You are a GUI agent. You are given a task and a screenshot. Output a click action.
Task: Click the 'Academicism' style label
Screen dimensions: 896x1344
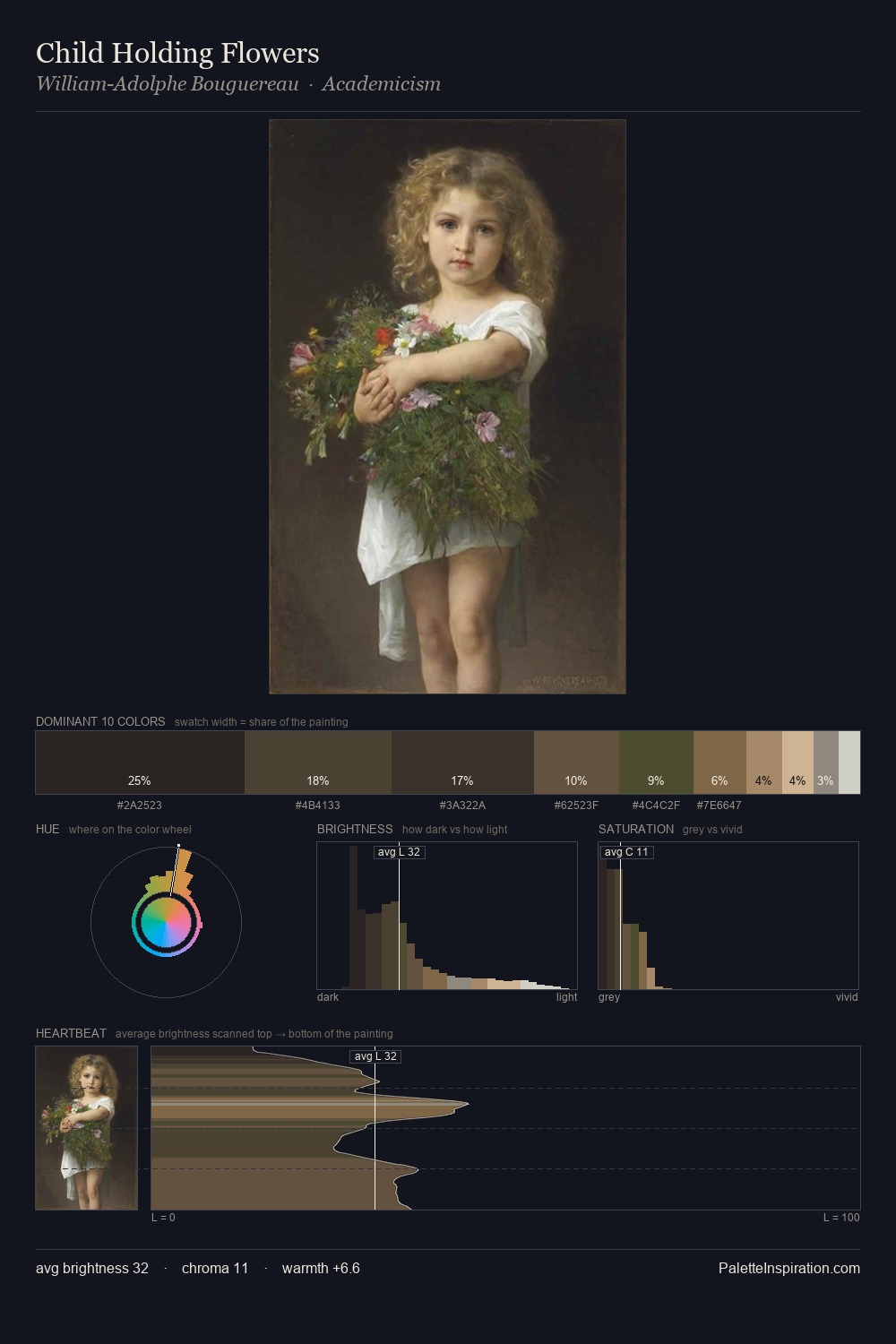tap(382, 84)
